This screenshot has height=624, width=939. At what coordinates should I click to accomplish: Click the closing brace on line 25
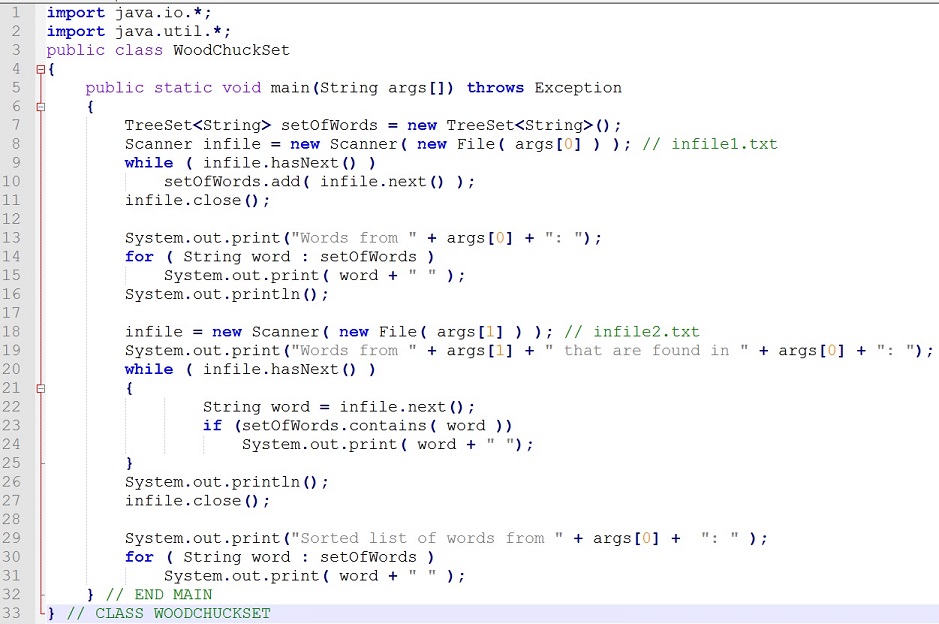point(129,464)
